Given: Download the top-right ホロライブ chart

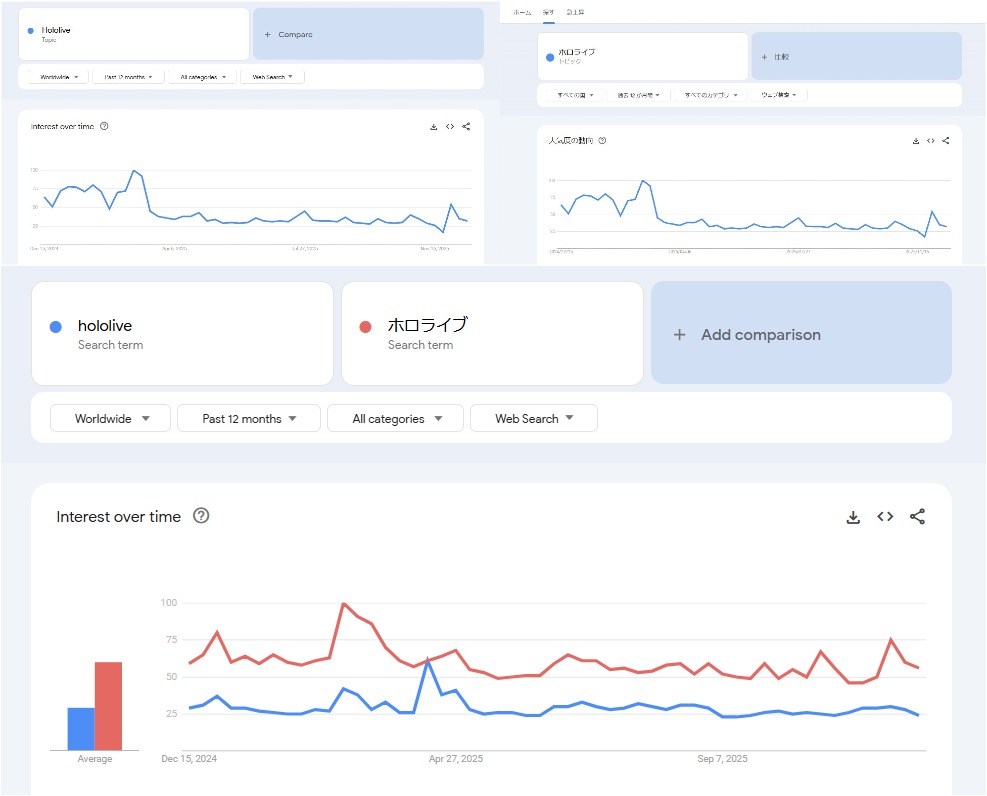Looking at the screenshot, I should tap(916, 141).
